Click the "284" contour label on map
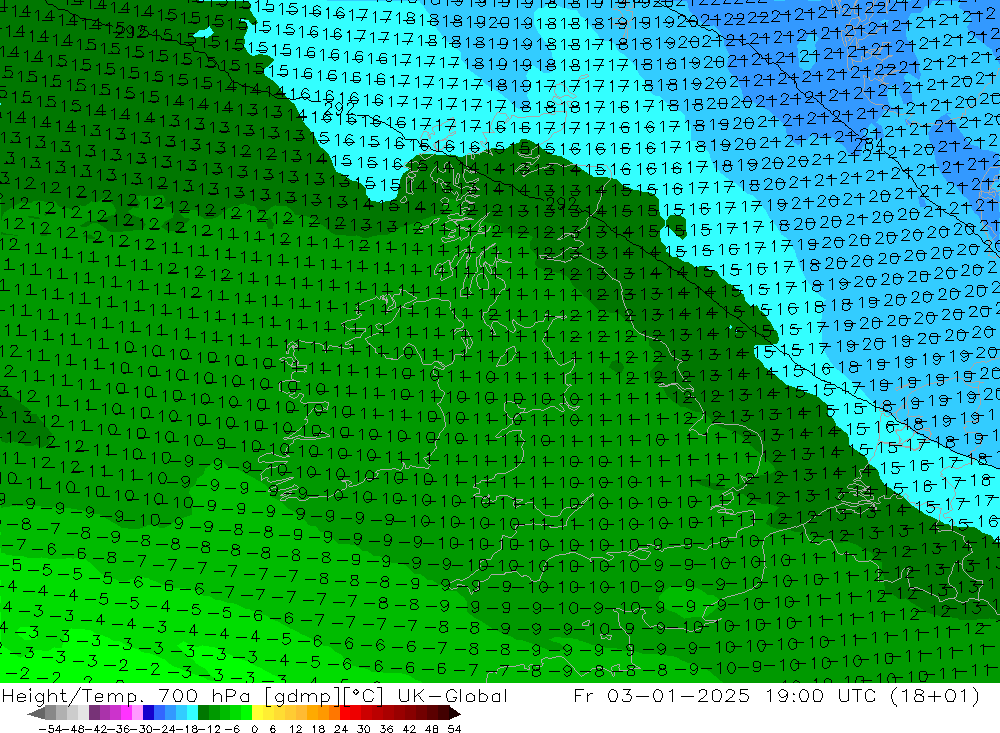 coord(869,145)
